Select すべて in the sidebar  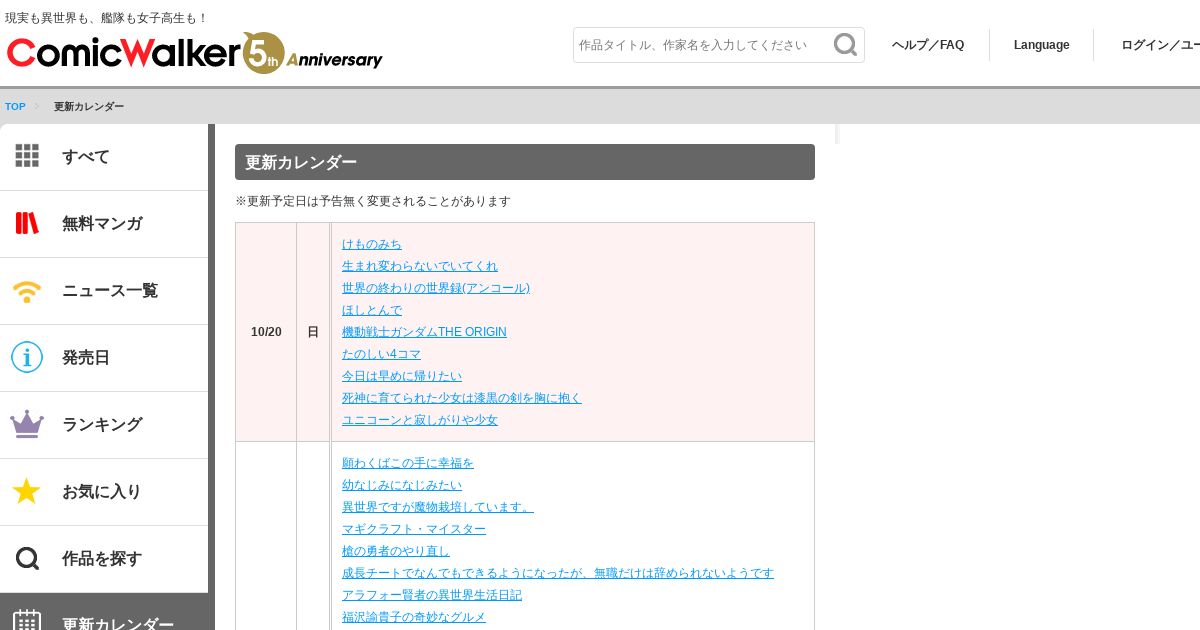tap(104, 157)
